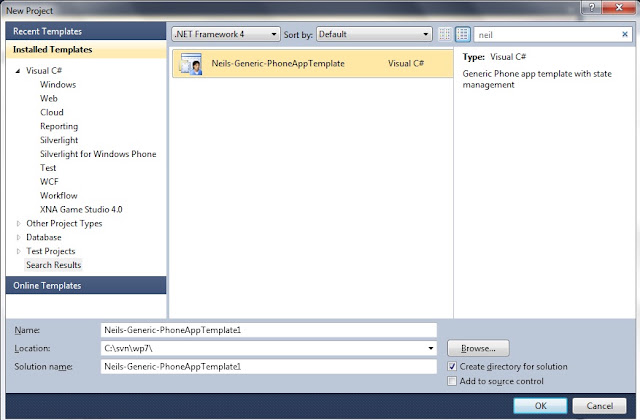The width and height of the screenshot is (640, 420).
Task: Select the Cloud category
Action: pos(52,112)
